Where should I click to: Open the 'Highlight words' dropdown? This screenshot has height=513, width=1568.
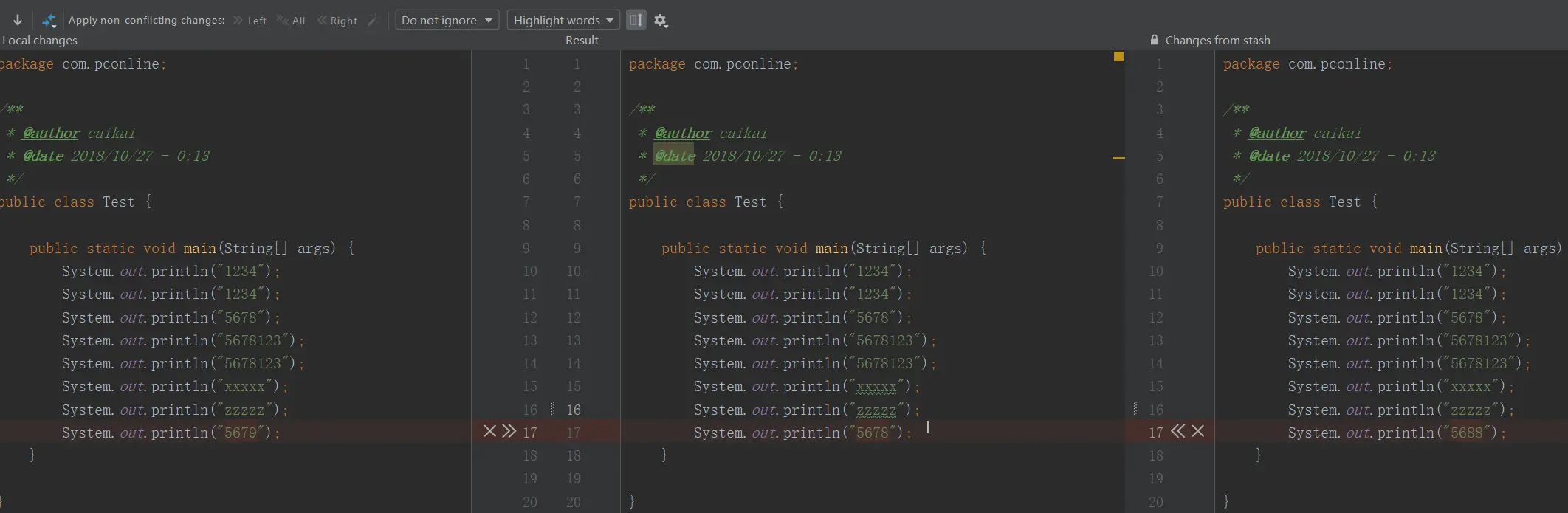pos(563,20)
